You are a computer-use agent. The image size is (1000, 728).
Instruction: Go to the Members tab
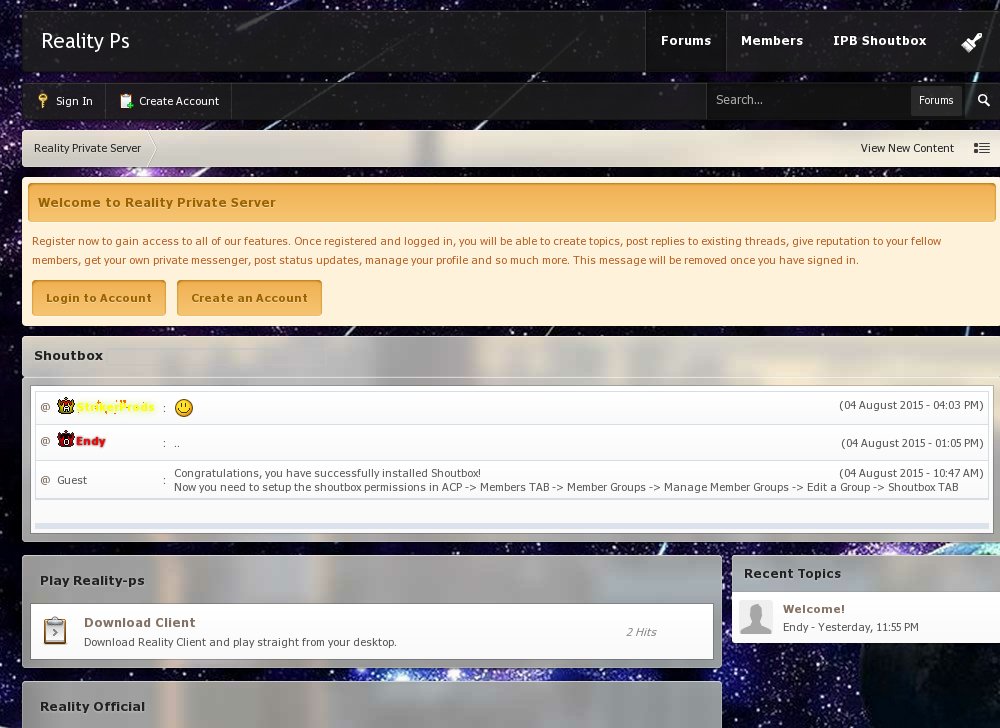tap(771, 41)
